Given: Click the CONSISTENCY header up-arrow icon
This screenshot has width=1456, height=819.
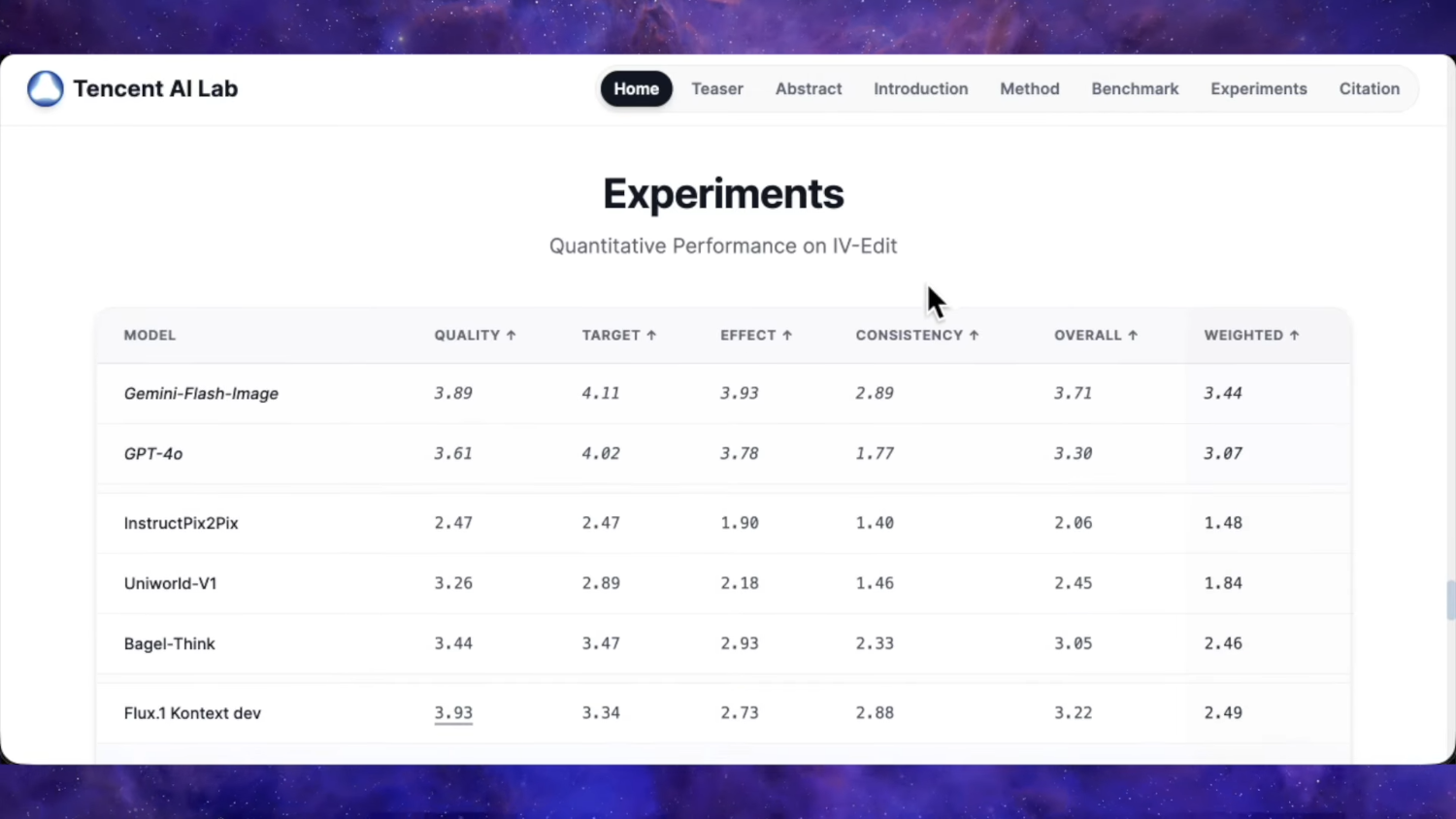Looking at the screenshot, I should point(974,335).
